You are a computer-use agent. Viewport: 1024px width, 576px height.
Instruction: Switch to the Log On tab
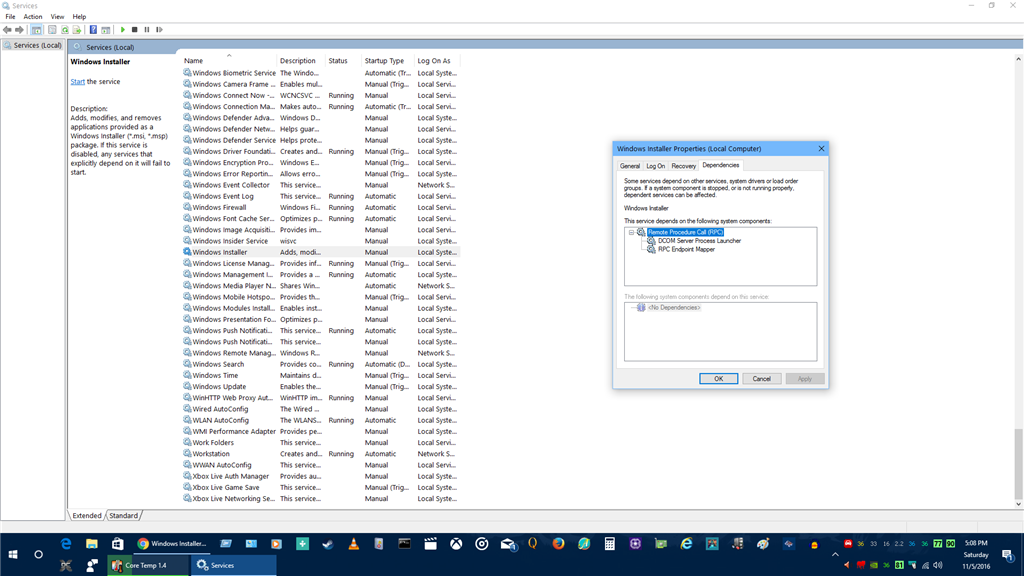click(656, 166)
